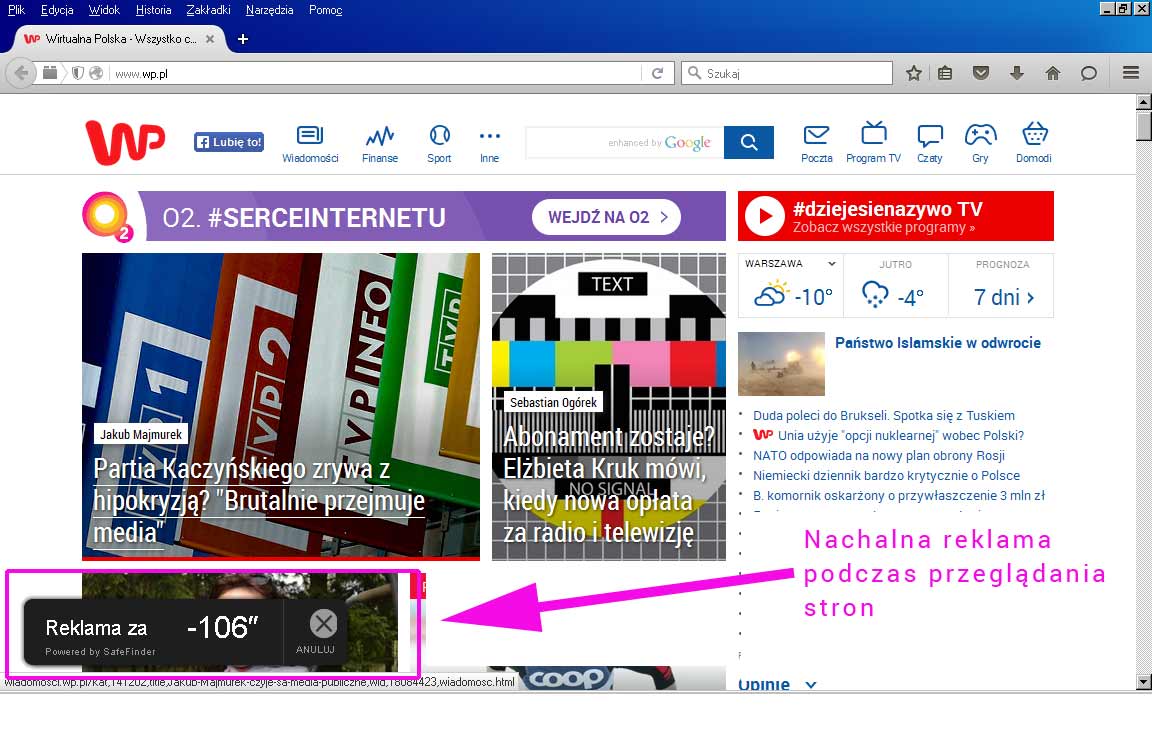Open the Poczta mail icon
The image size is (1152, 731).
[x=816, y=144]
